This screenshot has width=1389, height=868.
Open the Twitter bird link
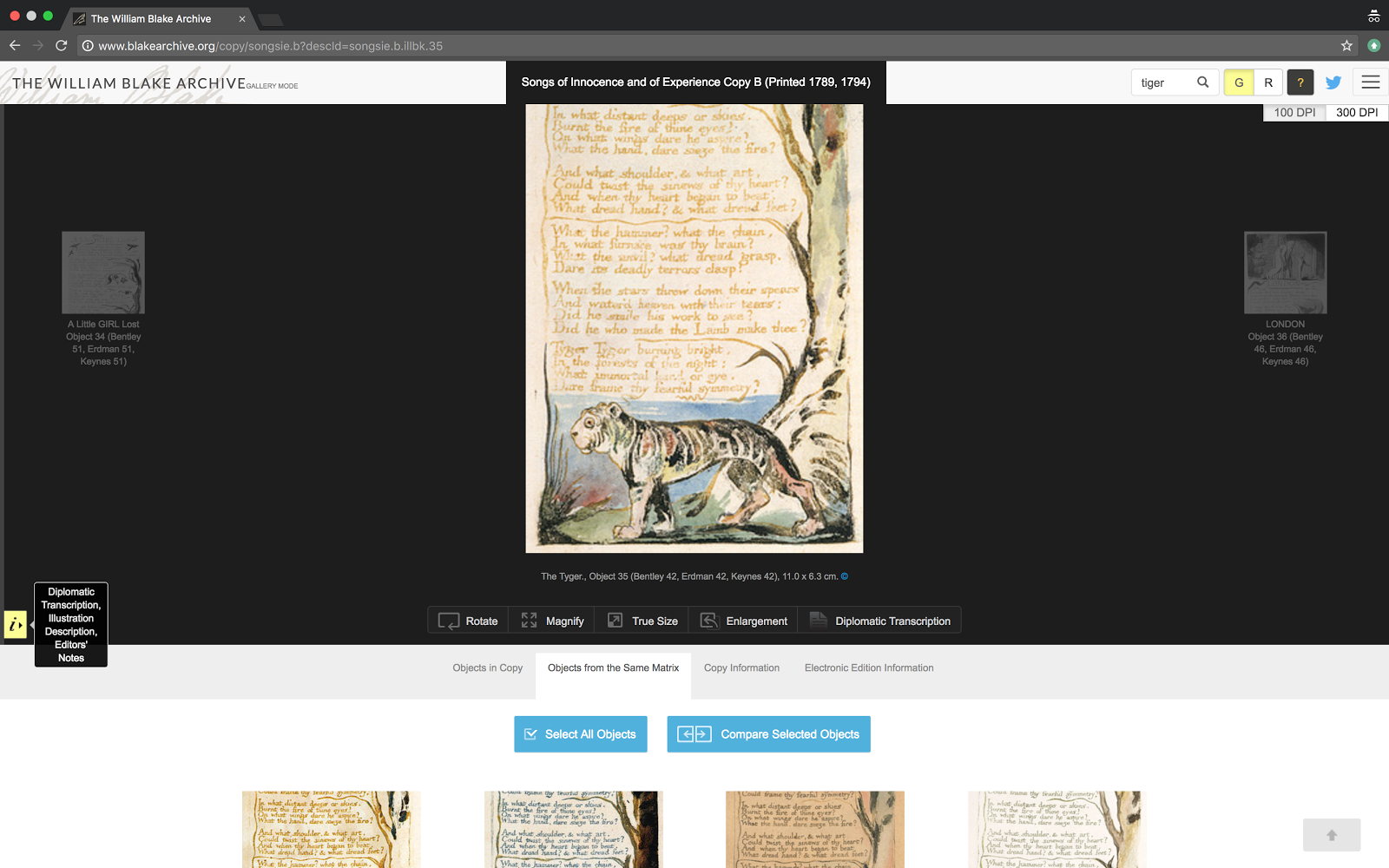point(1333,82)
